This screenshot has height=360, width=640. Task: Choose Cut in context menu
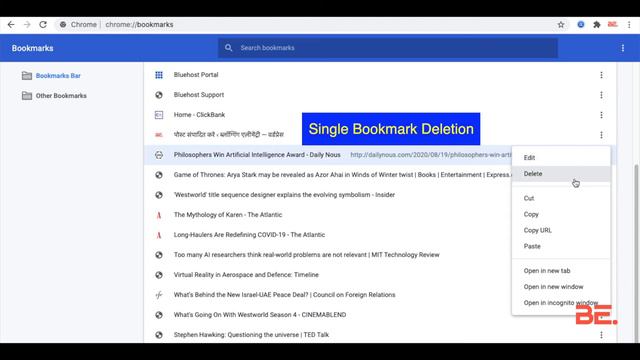click(561, 198)
